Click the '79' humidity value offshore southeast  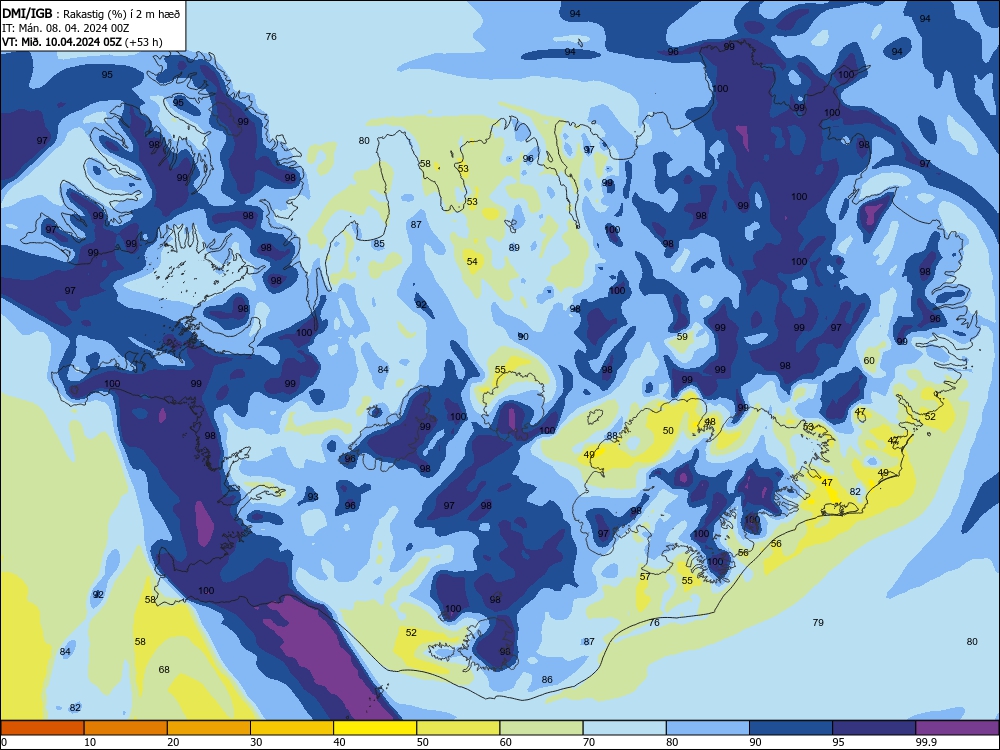[x=818, y=622]
